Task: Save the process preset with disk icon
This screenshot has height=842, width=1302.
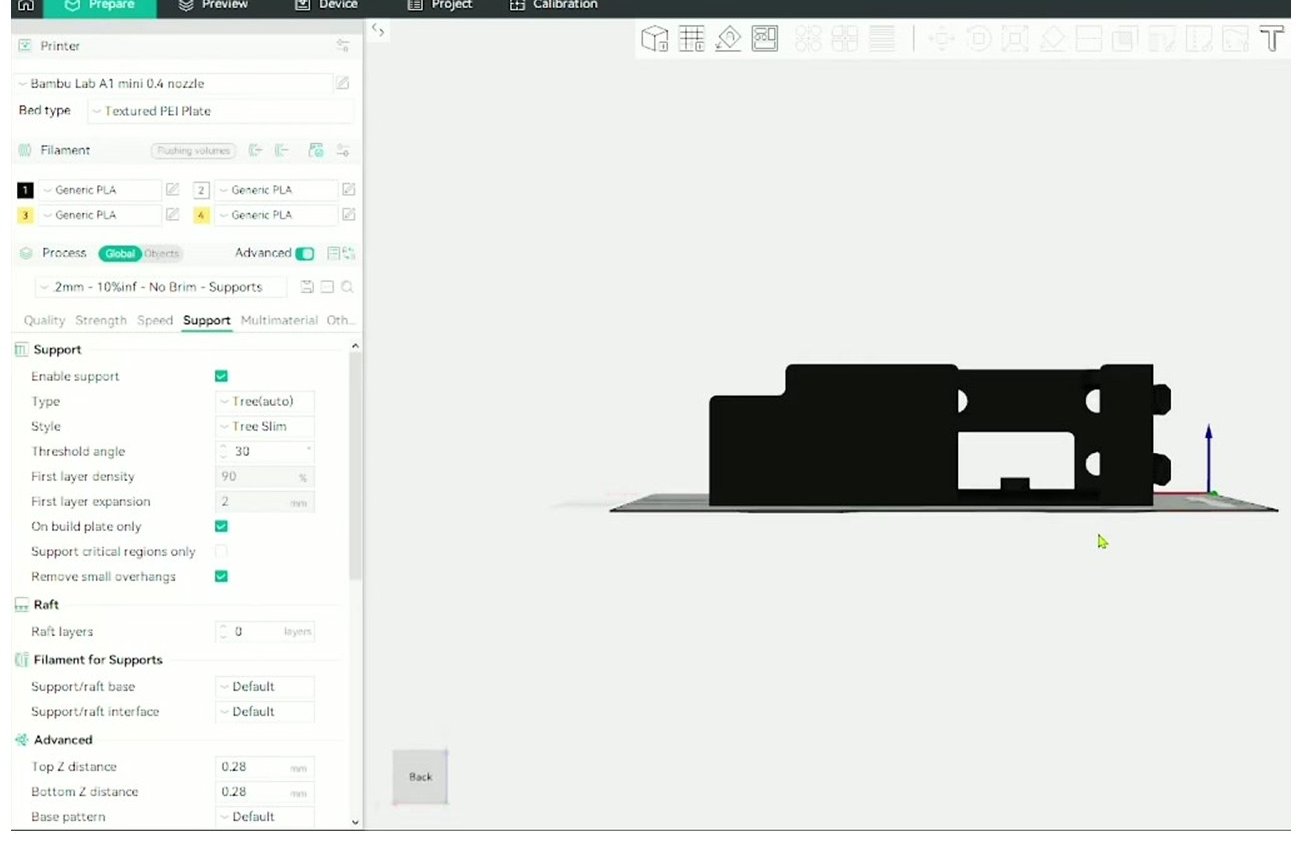Action: coord(307,287)
